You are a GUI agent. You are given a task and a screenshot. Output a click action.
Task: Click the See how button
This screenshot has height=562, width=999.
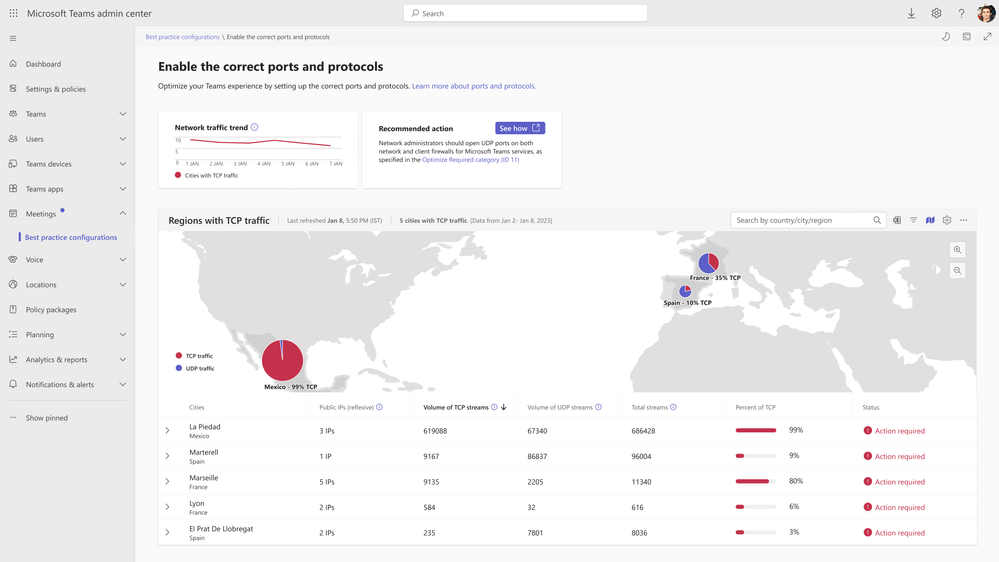(x=520, y=128)
